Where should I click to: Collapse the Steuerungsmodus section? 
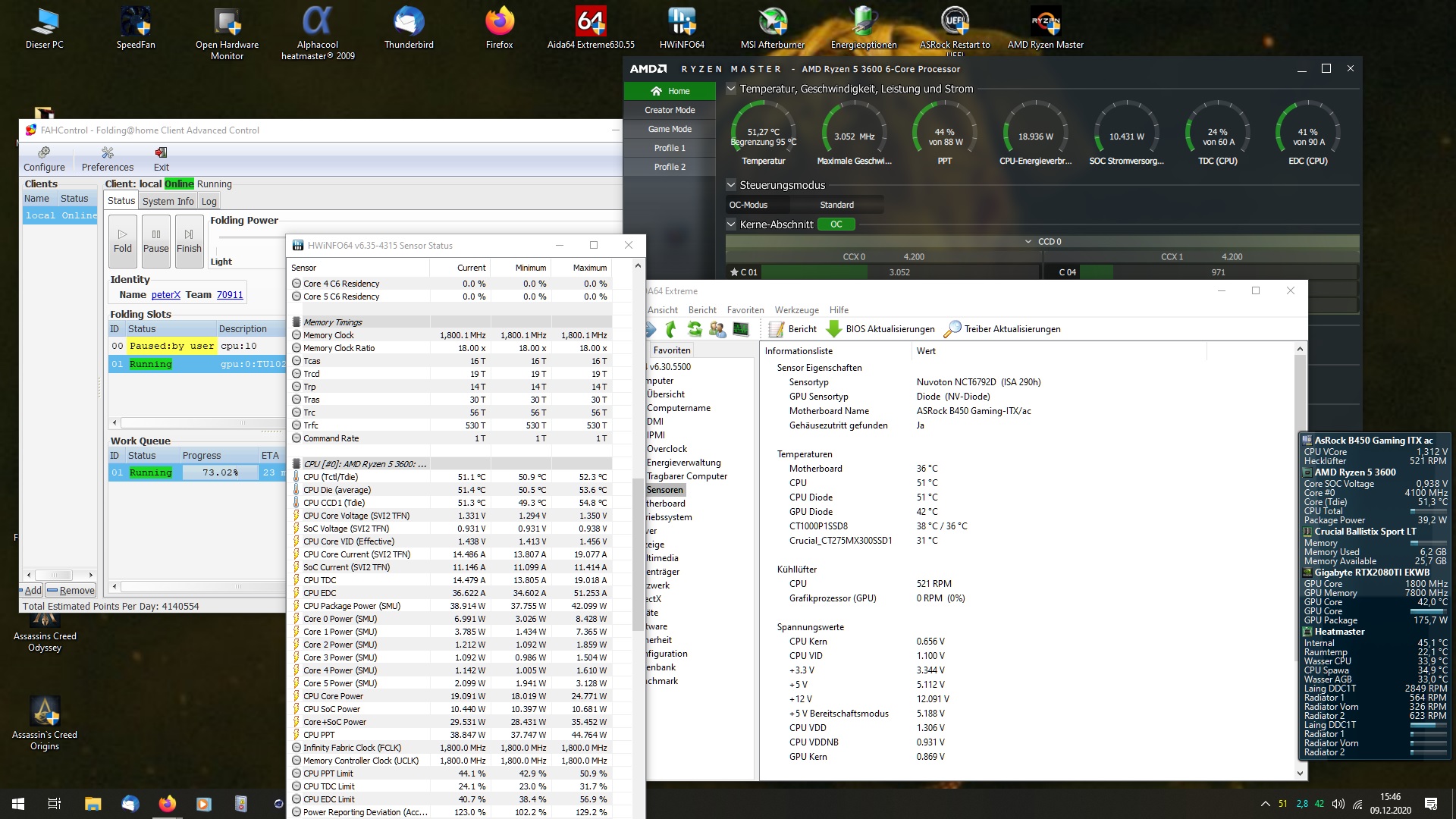731,185
